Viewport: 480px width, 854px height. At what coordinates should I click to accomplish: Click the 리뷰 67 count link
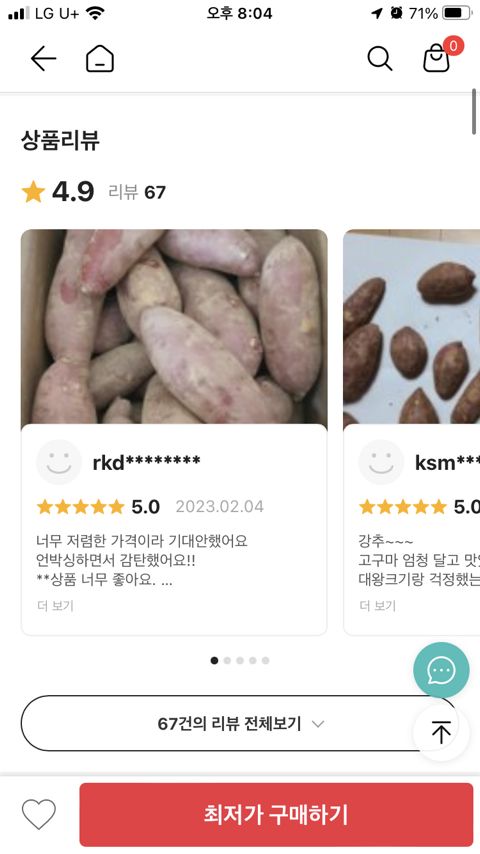(x=137, y=192)
